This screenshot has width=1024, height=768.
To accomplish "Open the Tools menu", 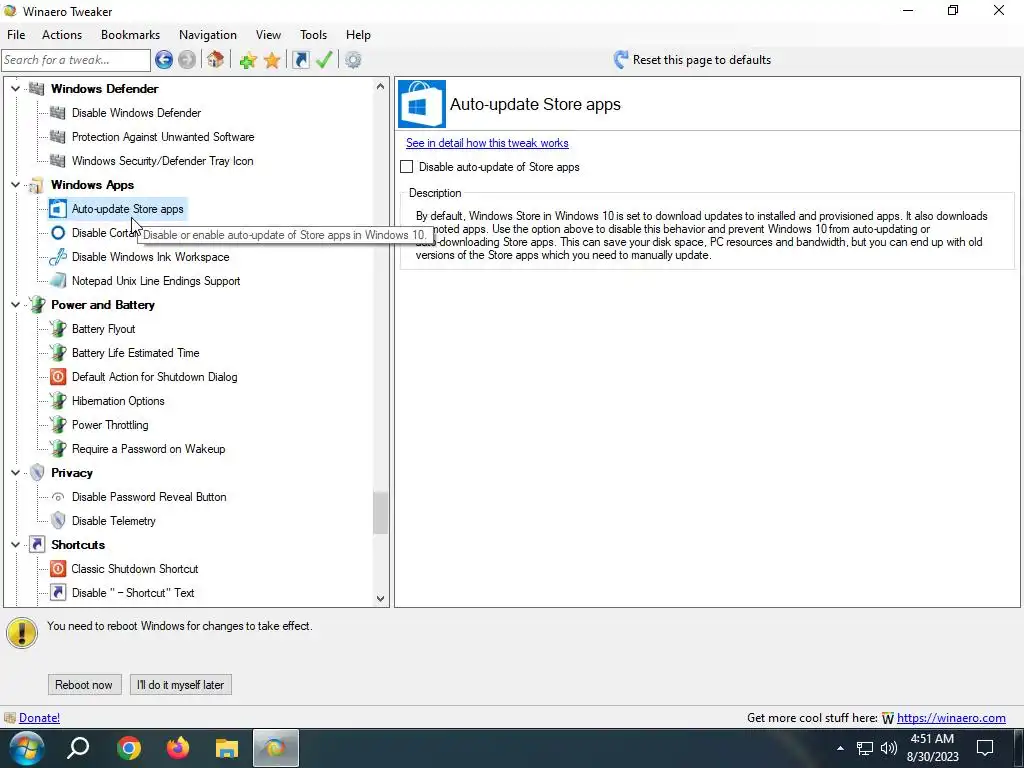I will click(313, 35).
